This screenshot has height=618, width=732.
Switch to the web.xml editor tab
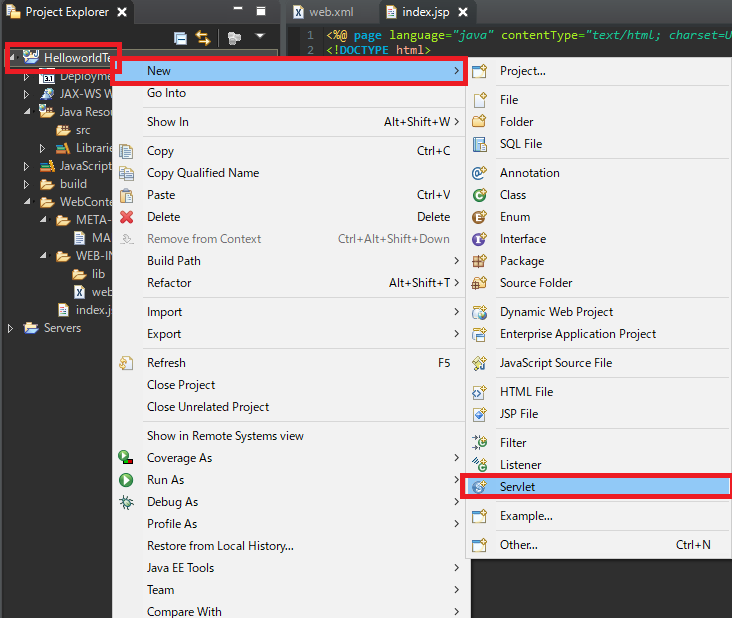pos(324,12)
